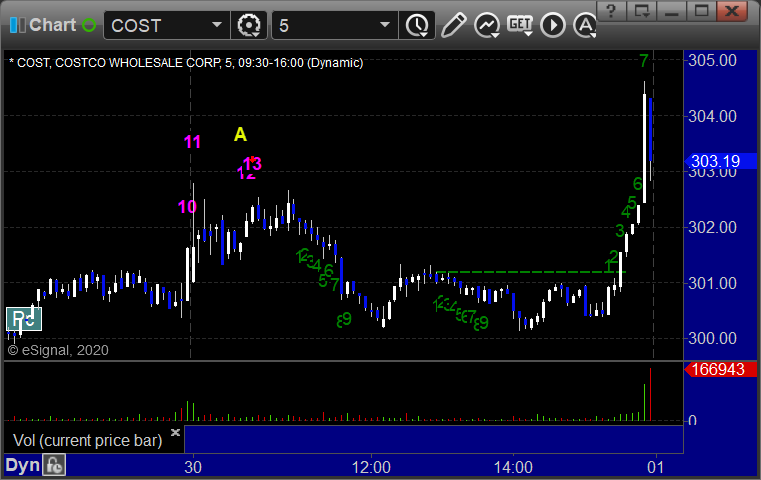Click the 30 date label on time axis
Image resolution: width=761 pixels, height=480 pixels.
point(193,467)
